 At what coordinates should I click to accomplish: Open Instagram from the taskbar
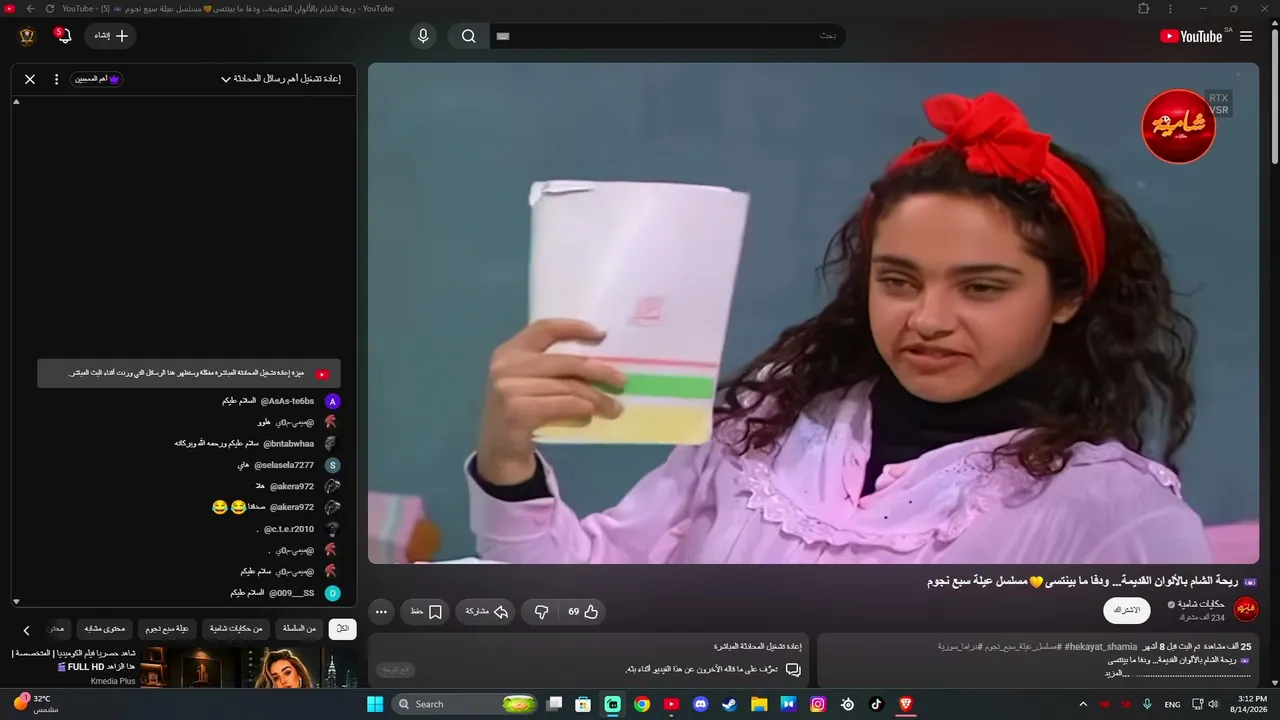click(818, 704)
